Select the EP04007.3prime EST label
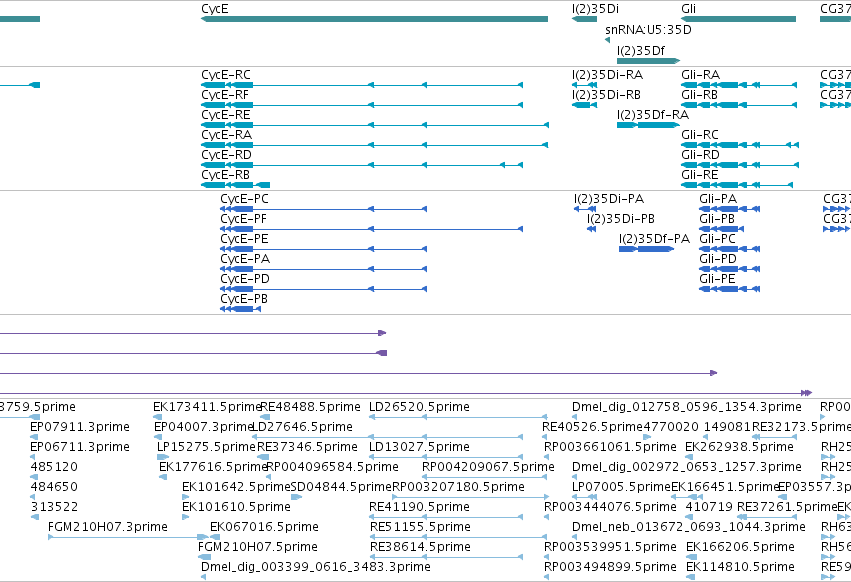Image resolution: width=851 pixels, height=582 pixels. 204,427
